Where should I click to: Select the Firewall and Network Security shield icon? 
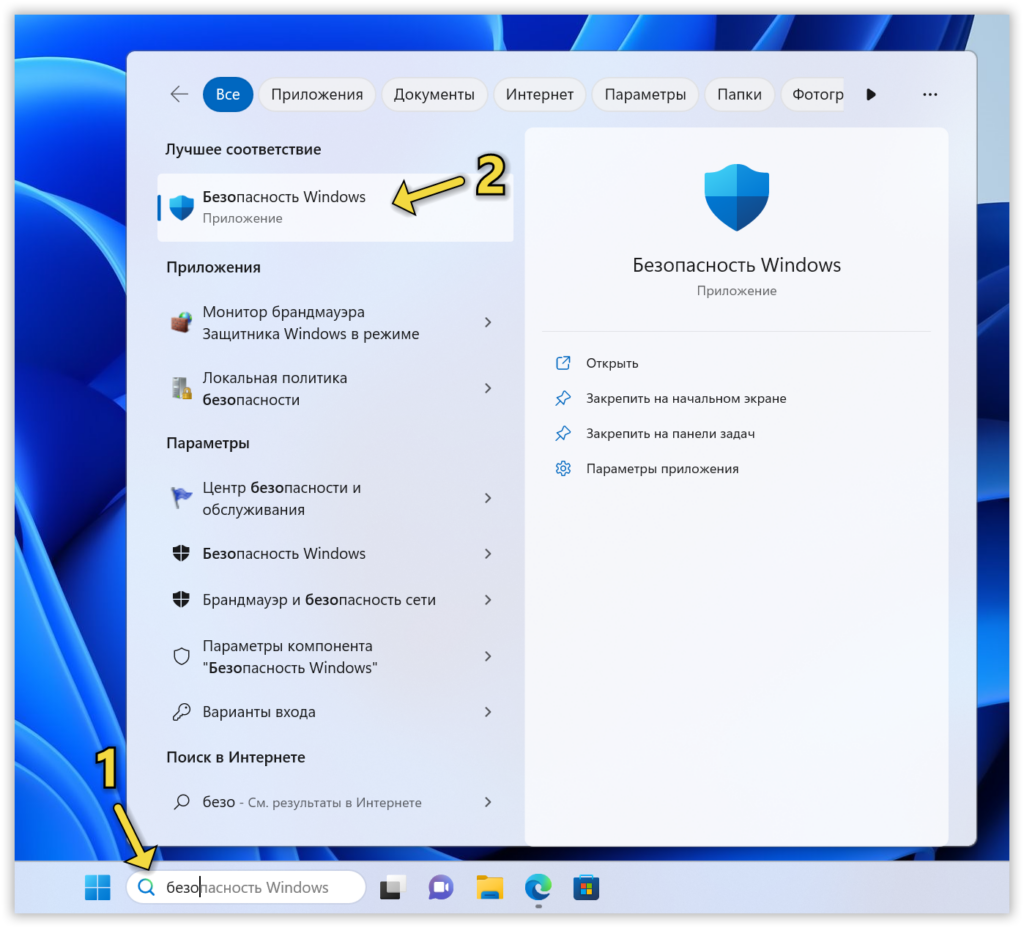[181, 599]
